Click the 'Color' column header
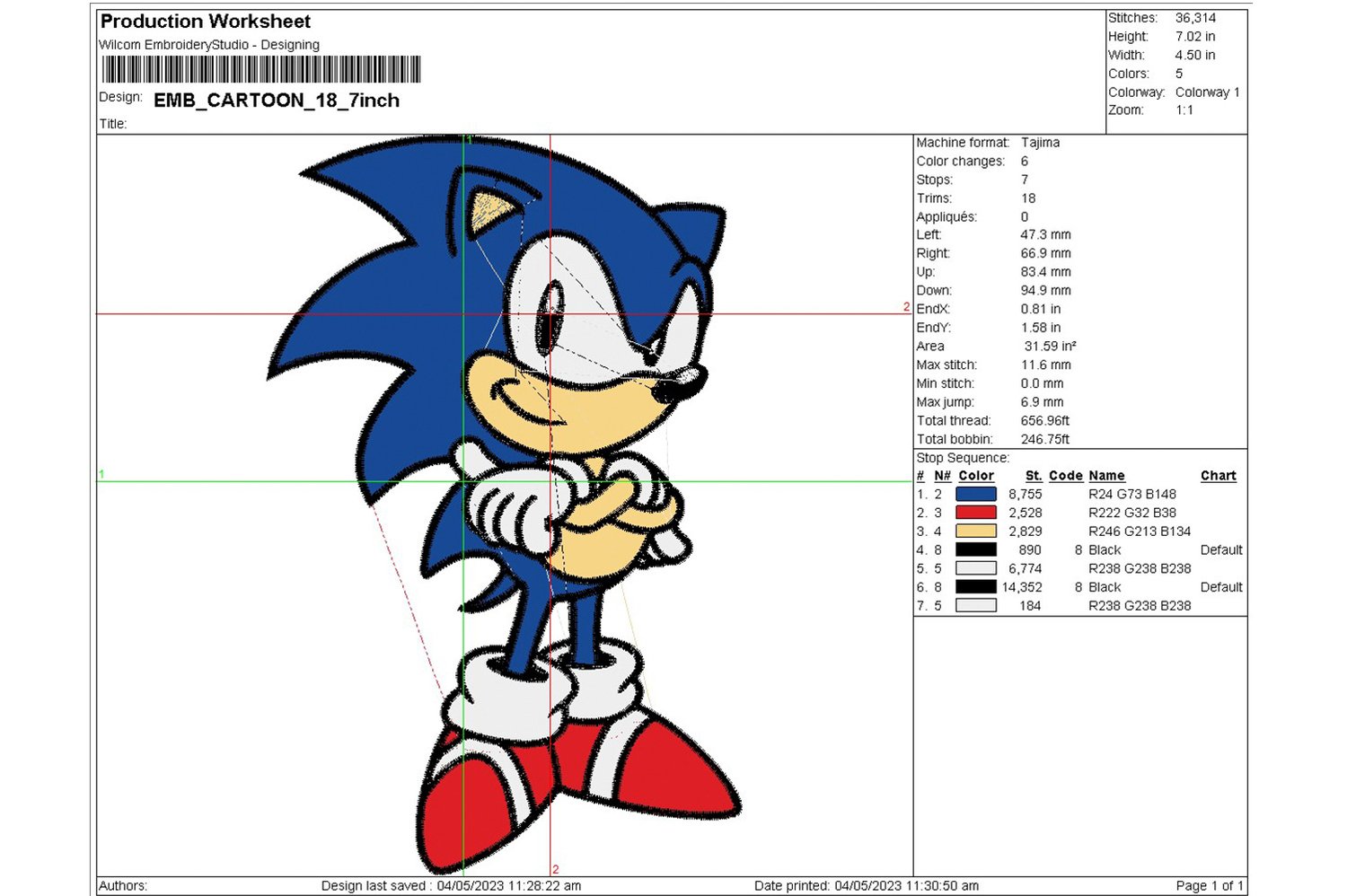Screen dimensions: 1347x896 (976, 476)
